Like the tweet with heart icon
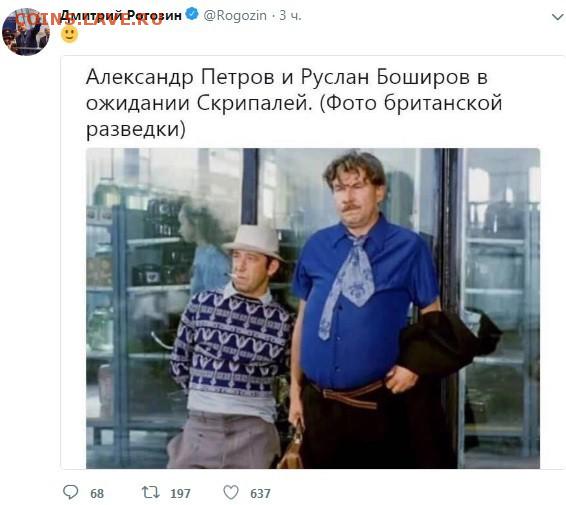This screenshot has height=505, width=566. pyautogui.click(x=231, y=492)
